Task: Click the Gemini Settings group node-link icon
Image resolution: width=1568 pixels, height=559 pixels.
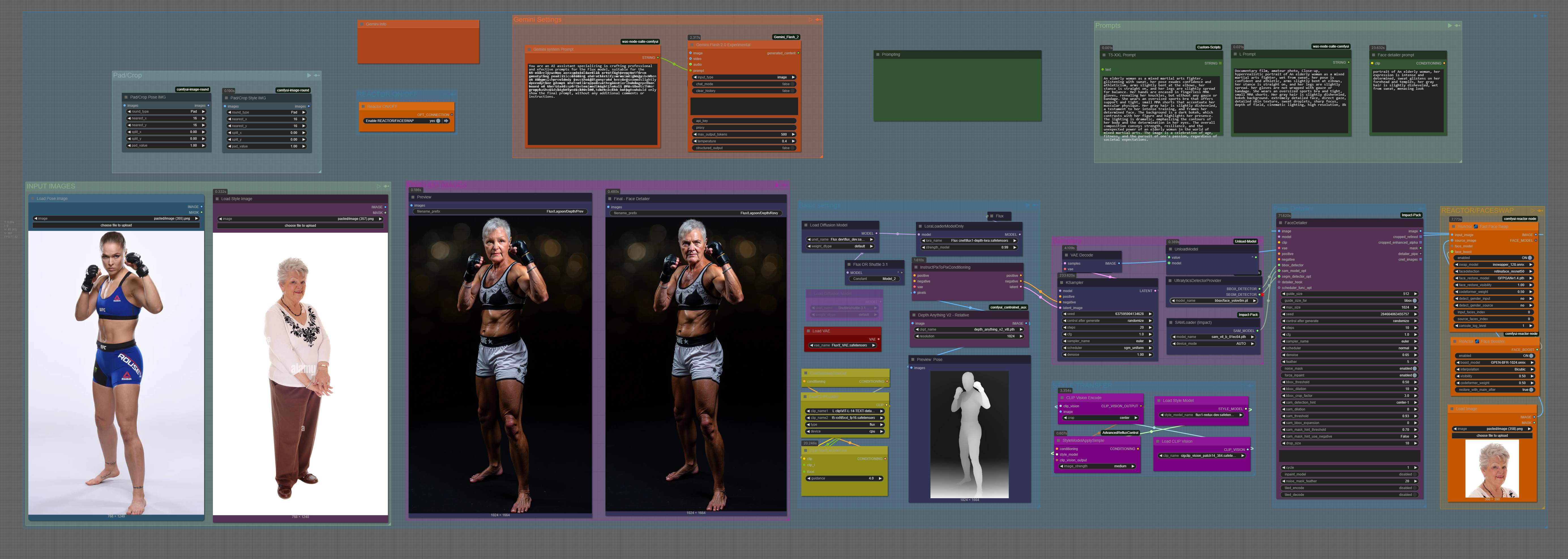Action: point(818,20)
